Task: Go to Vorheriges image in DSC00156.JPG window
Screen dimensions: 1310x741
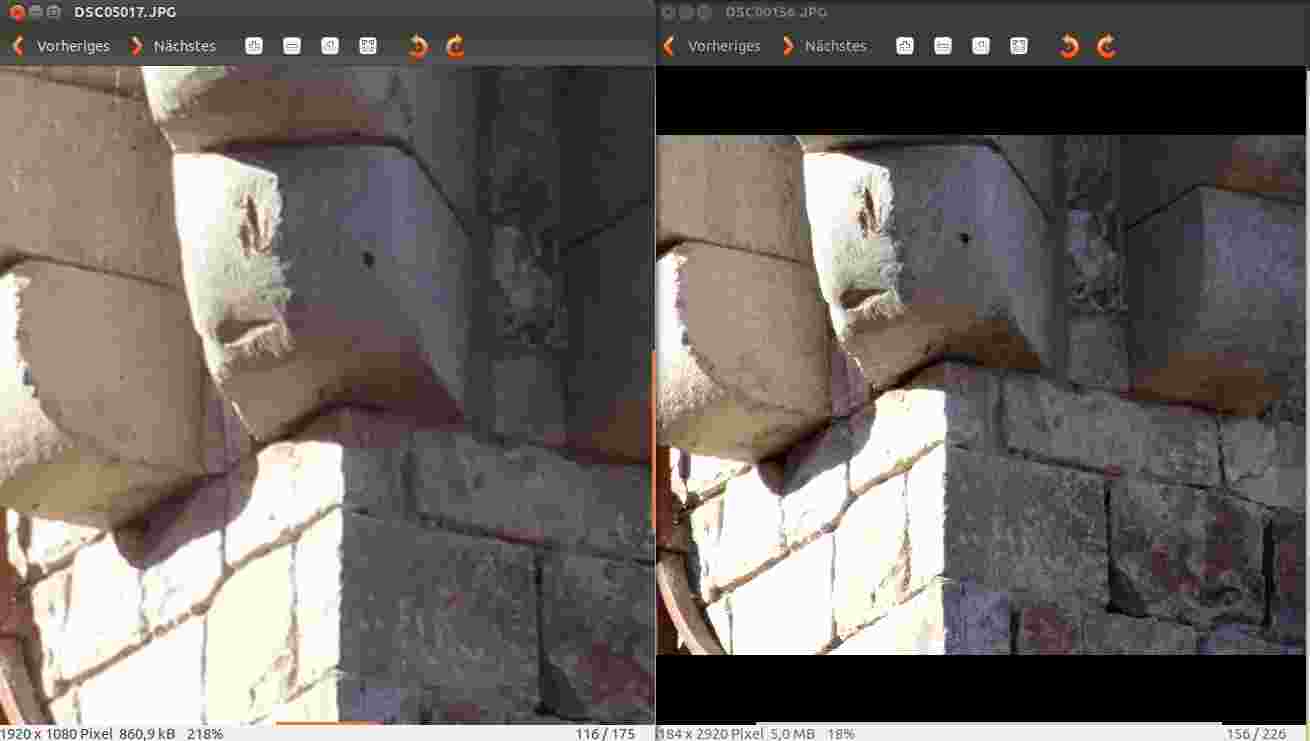Action: pyautogui.click(x=713, y=46)
